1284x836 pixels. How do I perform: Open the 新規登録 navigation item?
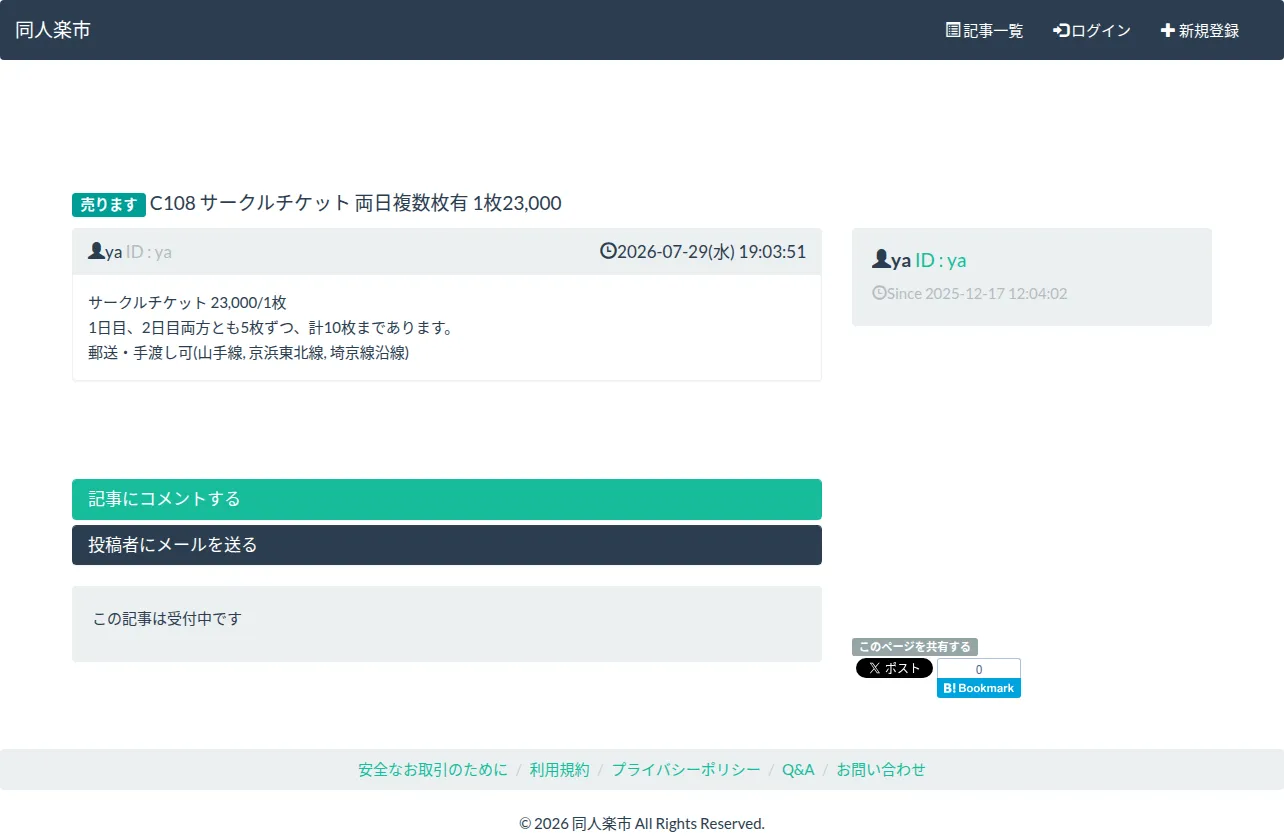tap(1200, 30)
